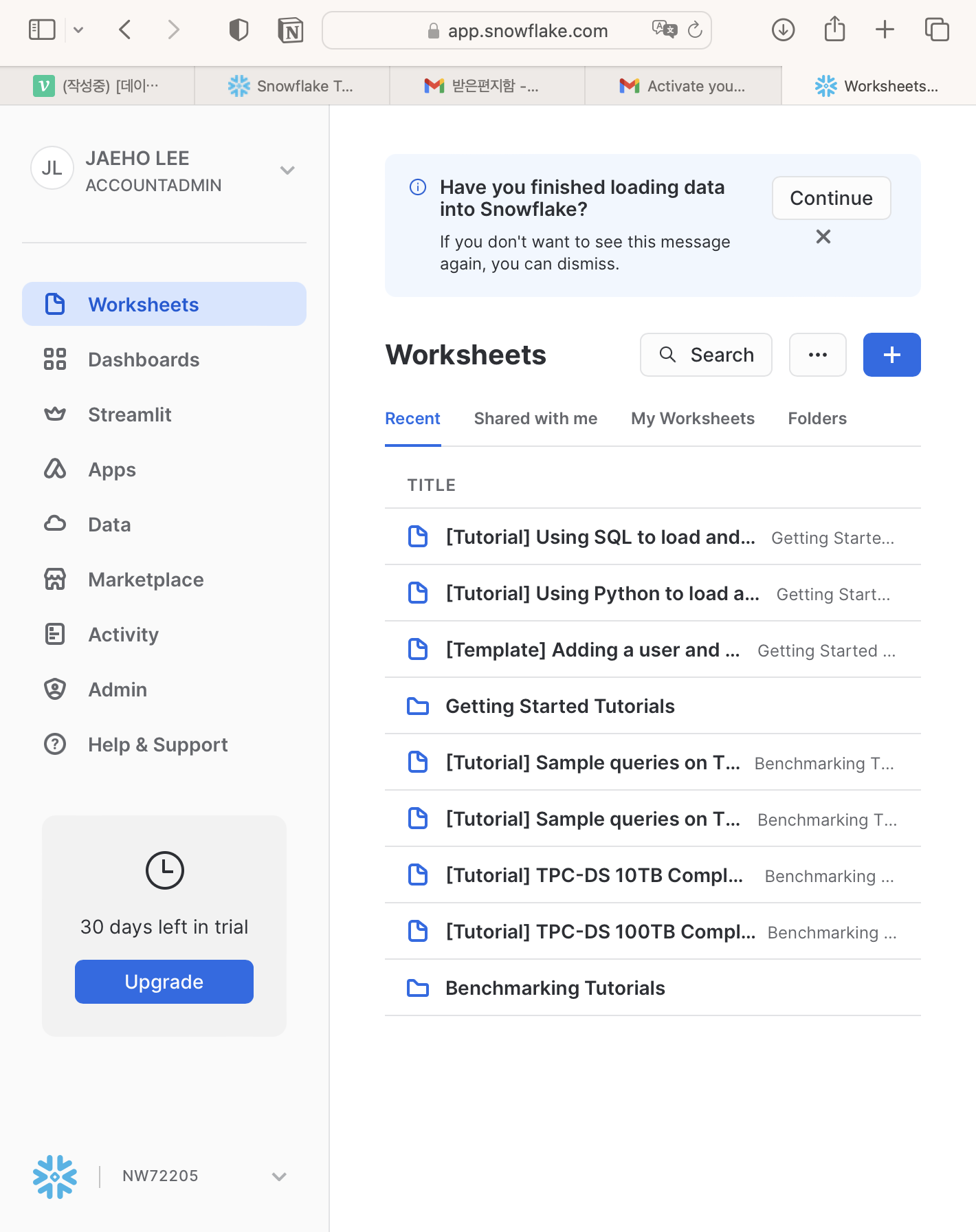Select the My Worksheets tab
Viewport: 976px width, 1232px height.
[693, 419]
